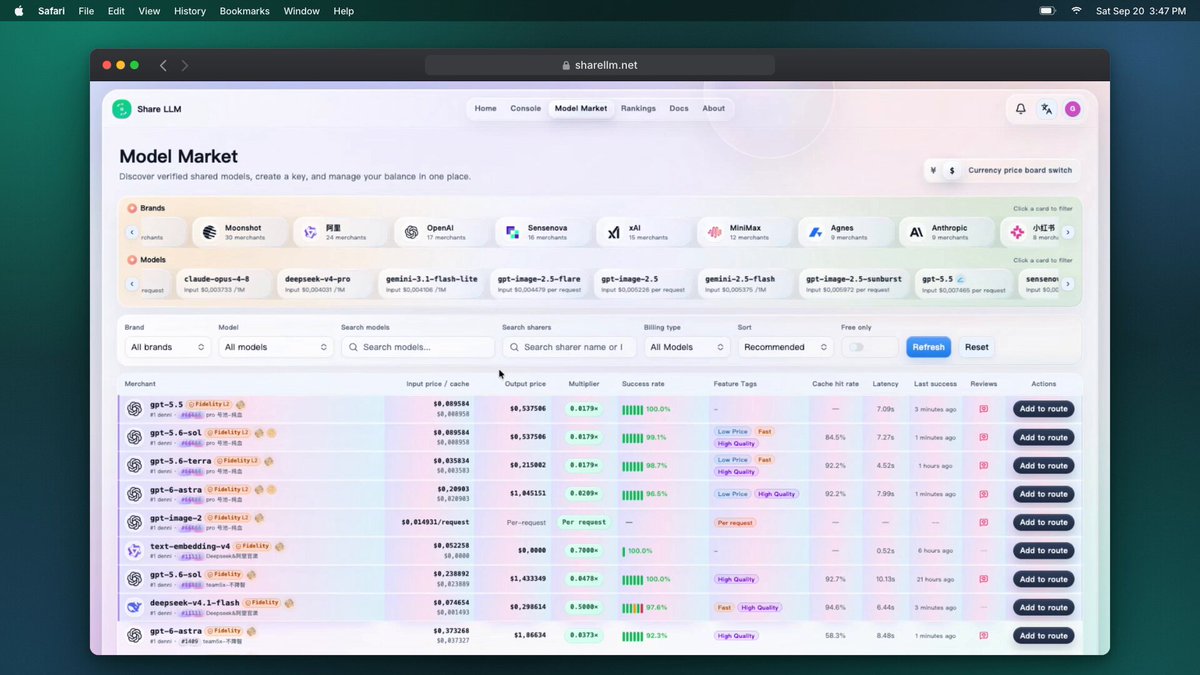The image size is (1200, 675).
Task: Open the Billing type dropdown
Action: tap(687, 347)
